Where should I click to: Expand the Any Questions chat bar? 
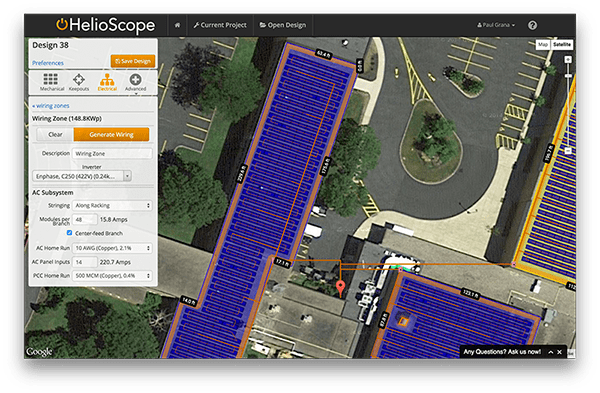[x=551, y=352]
